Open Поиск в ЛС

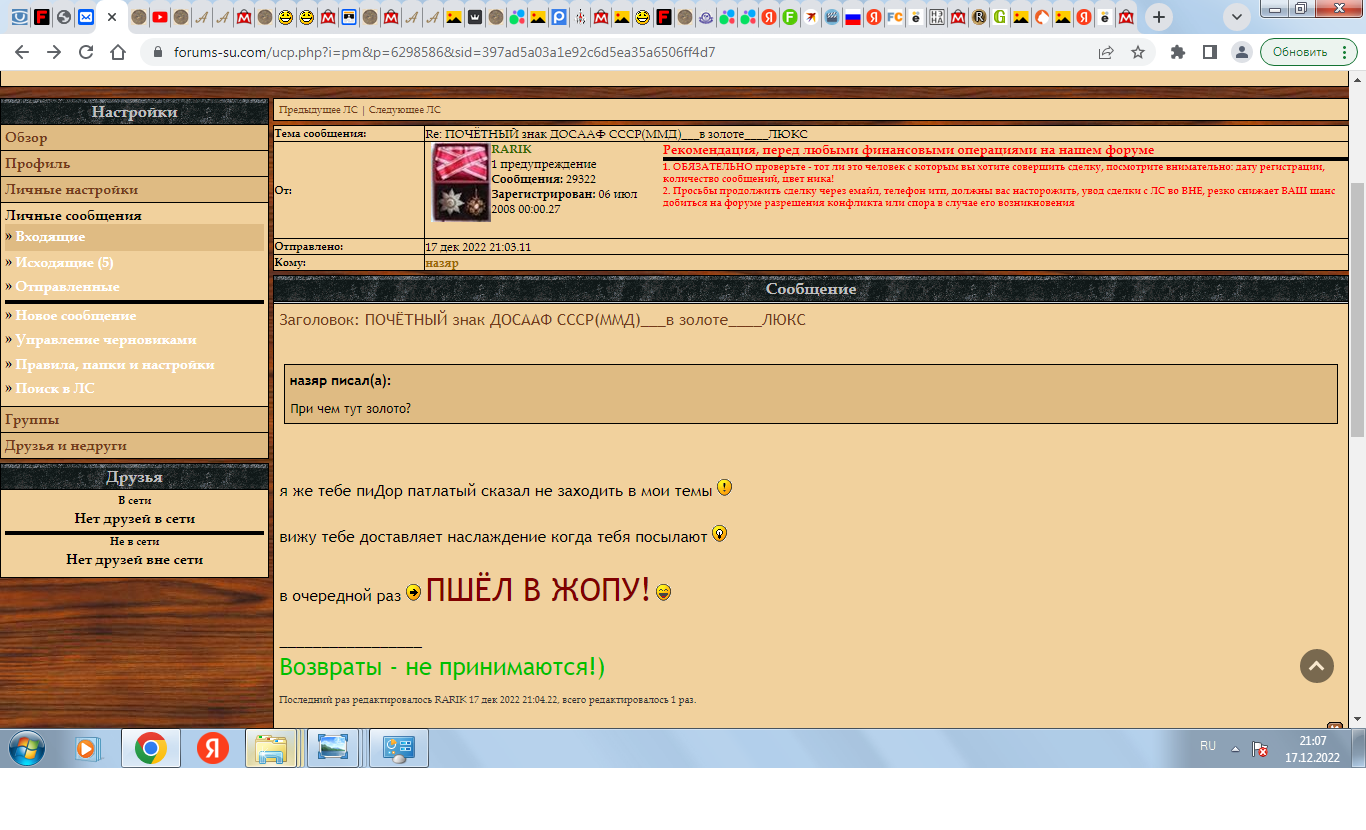[x=55, y=389]
